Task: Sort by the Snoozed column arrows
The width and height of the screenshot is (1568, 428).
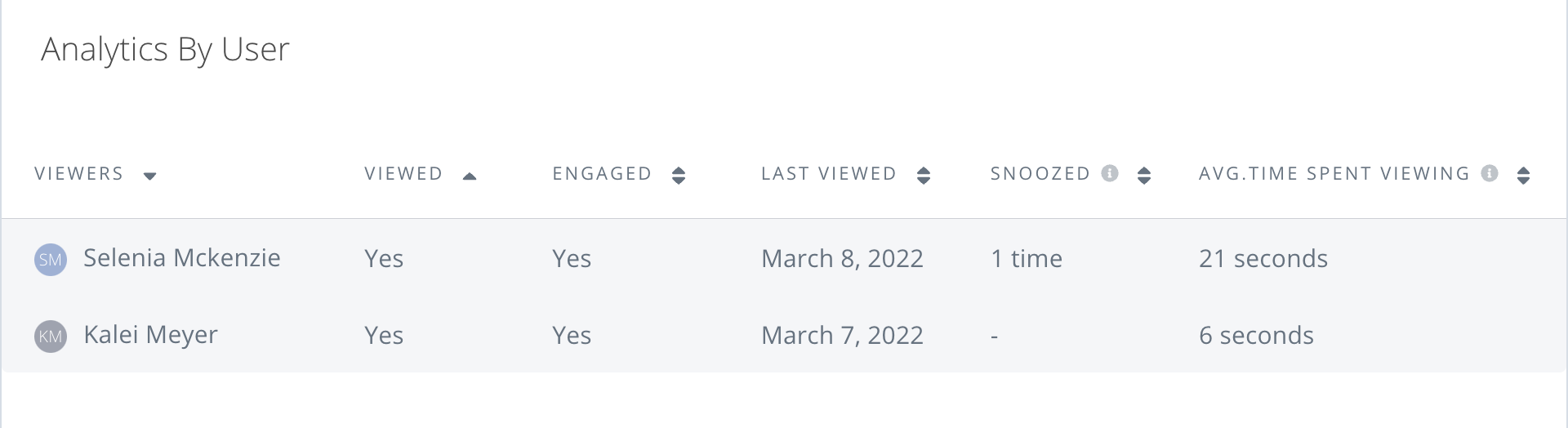Action: pyautogui.click(x=1144, y=176)
